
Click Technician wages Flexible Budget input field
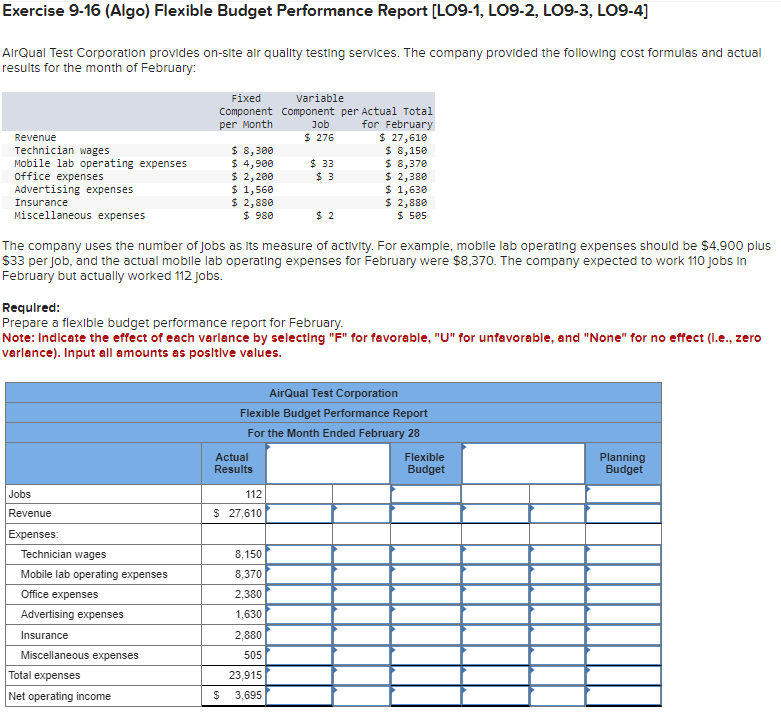click(426, 554)
